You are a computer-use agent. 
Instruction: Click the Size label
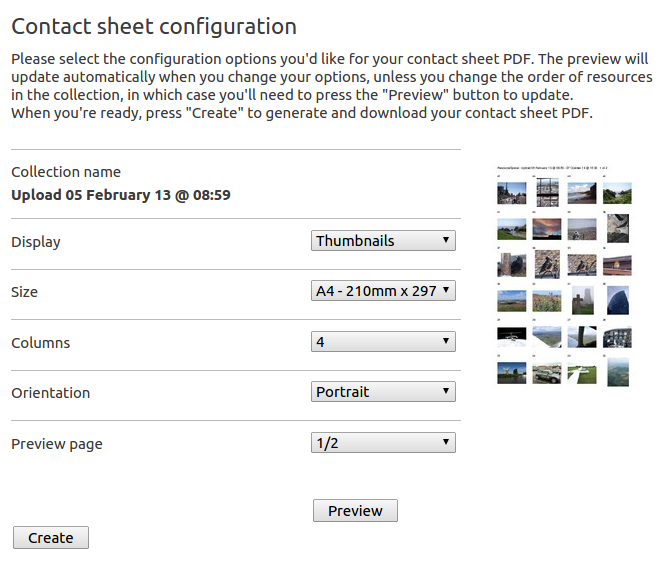click(24, 292)
